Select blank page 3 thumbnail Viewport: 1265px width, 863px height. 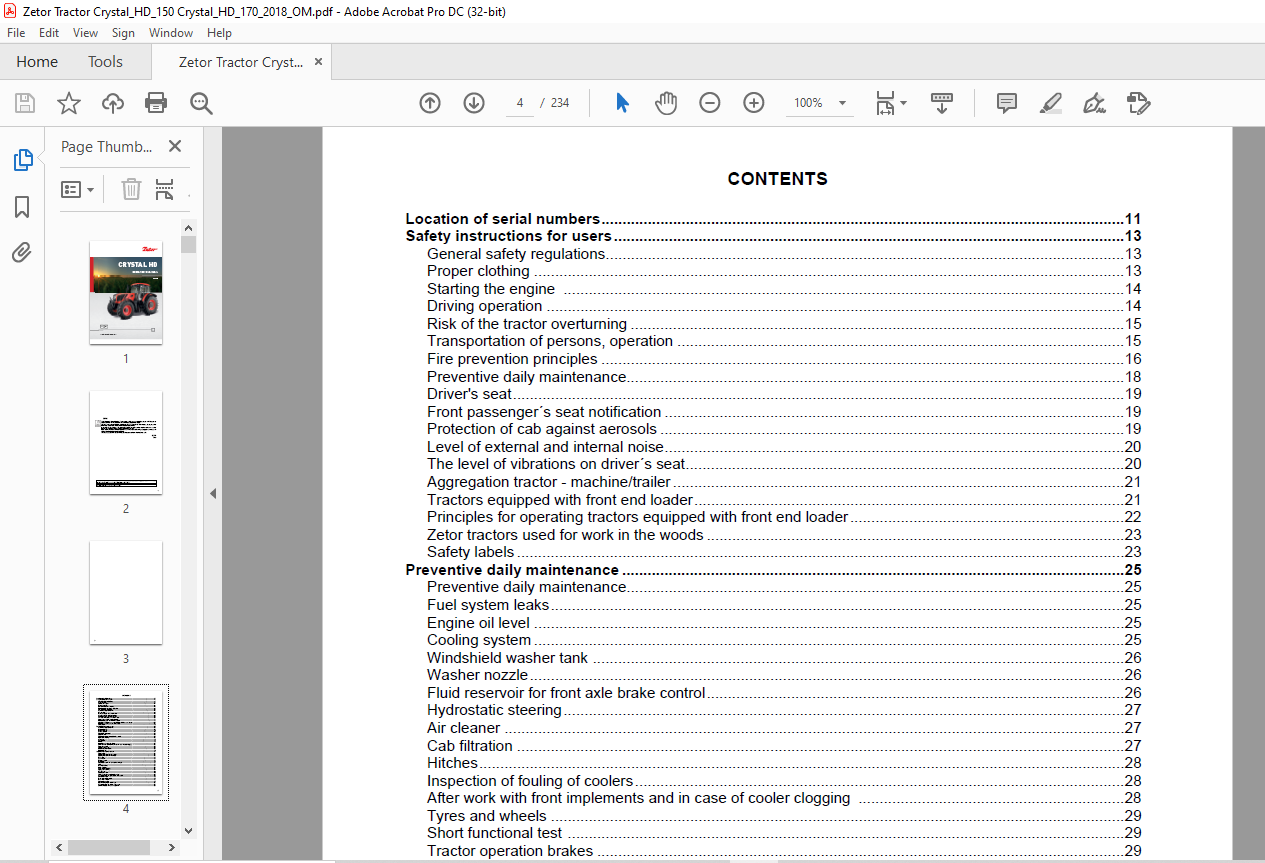(x=126, y=592)
